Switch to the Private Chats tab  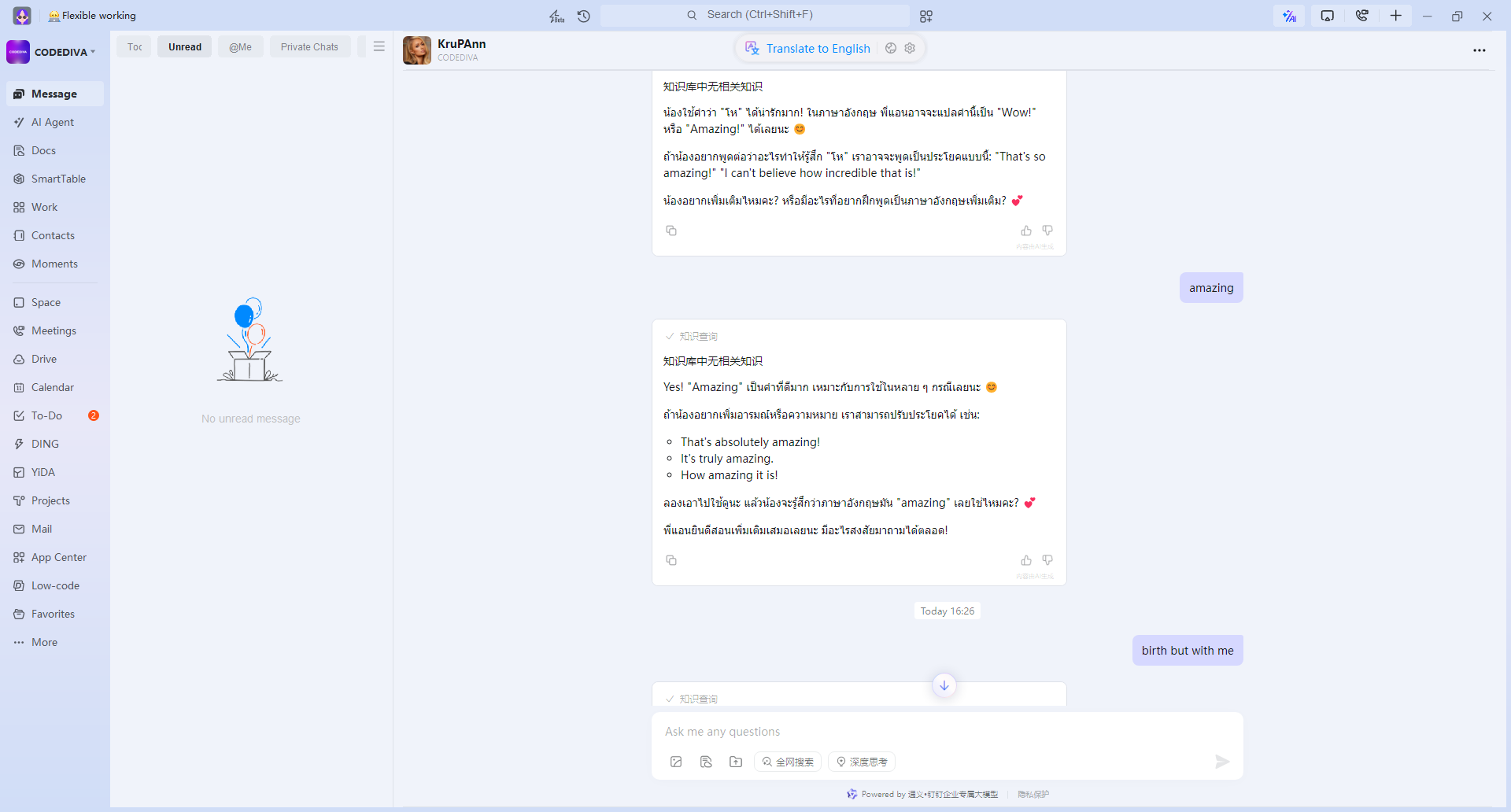click(x=309, y=47)
